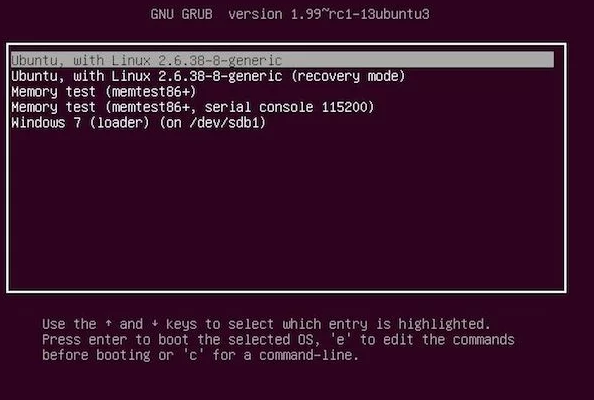
Task: Click the word "highlighted." in help text
Action: (444, 324)
